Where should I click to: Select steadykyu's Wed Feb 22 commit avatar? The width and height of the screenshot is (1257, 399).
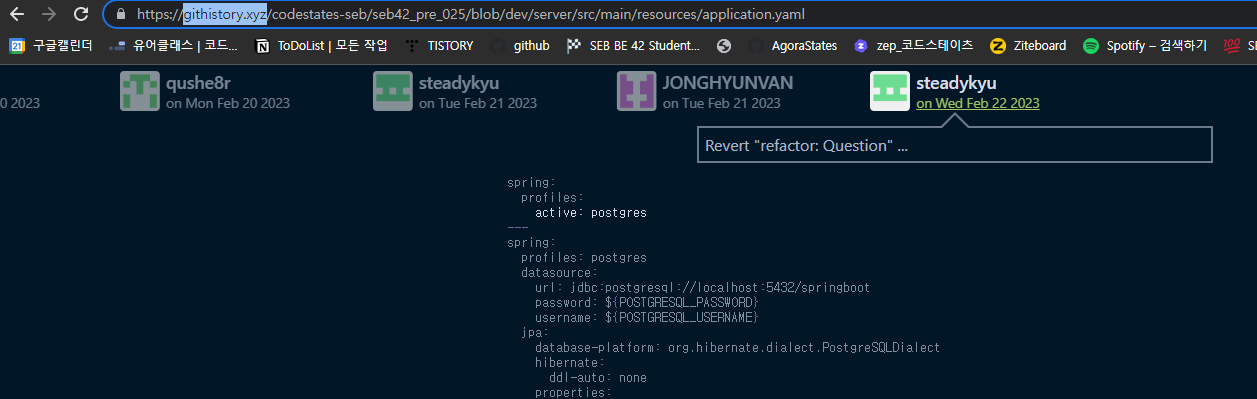(891, 92)
